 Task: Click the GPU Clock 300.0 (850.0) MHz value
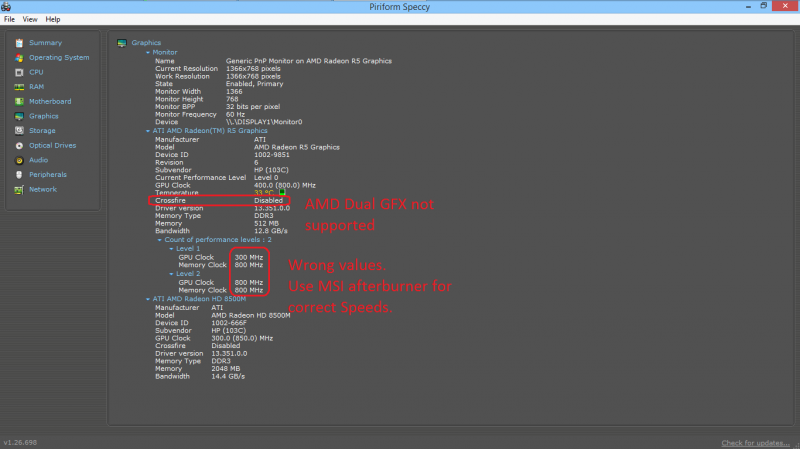(242, 338)
